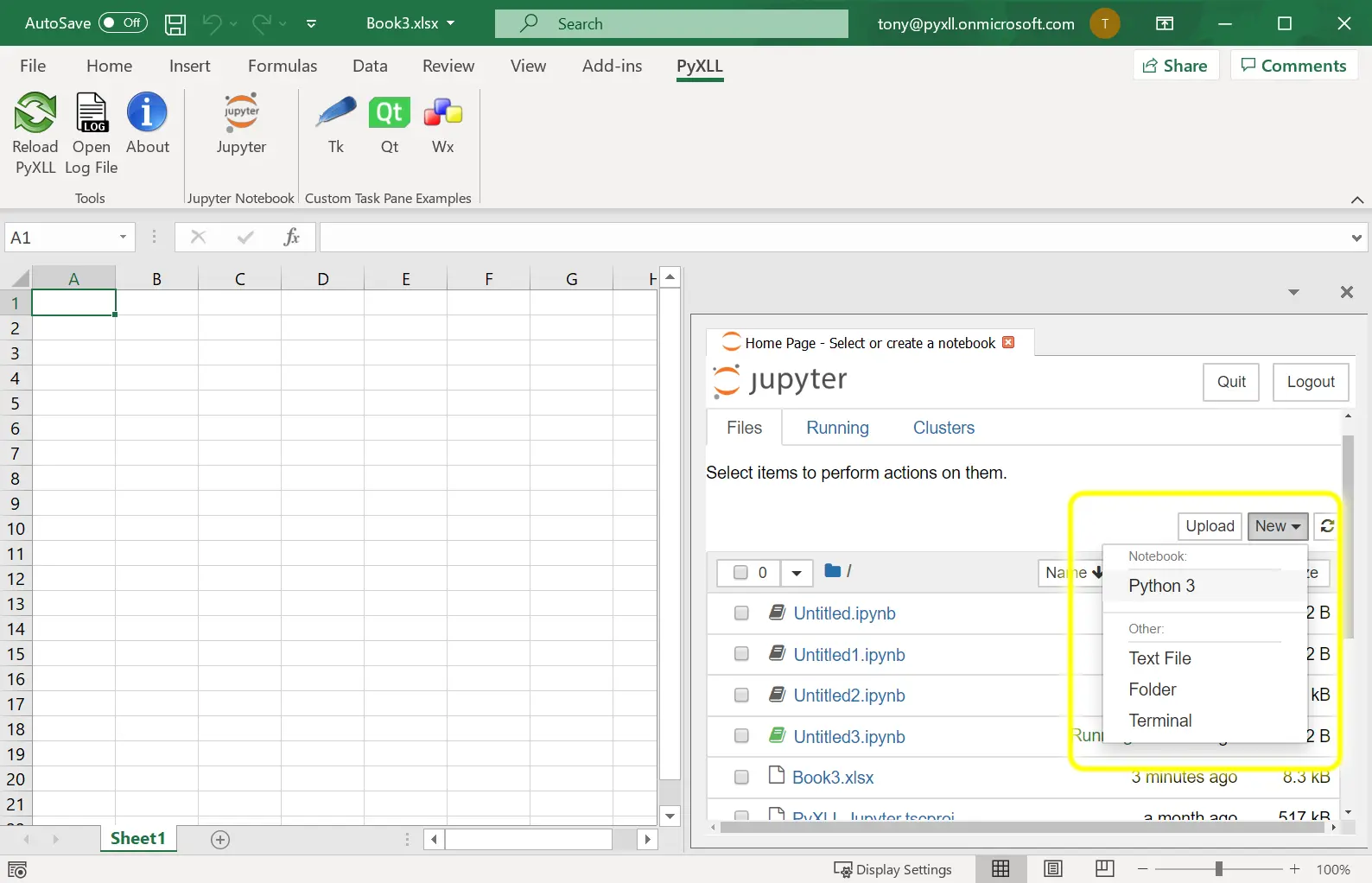Expand the select-all items dropdown arrow

tap(797, 572)
